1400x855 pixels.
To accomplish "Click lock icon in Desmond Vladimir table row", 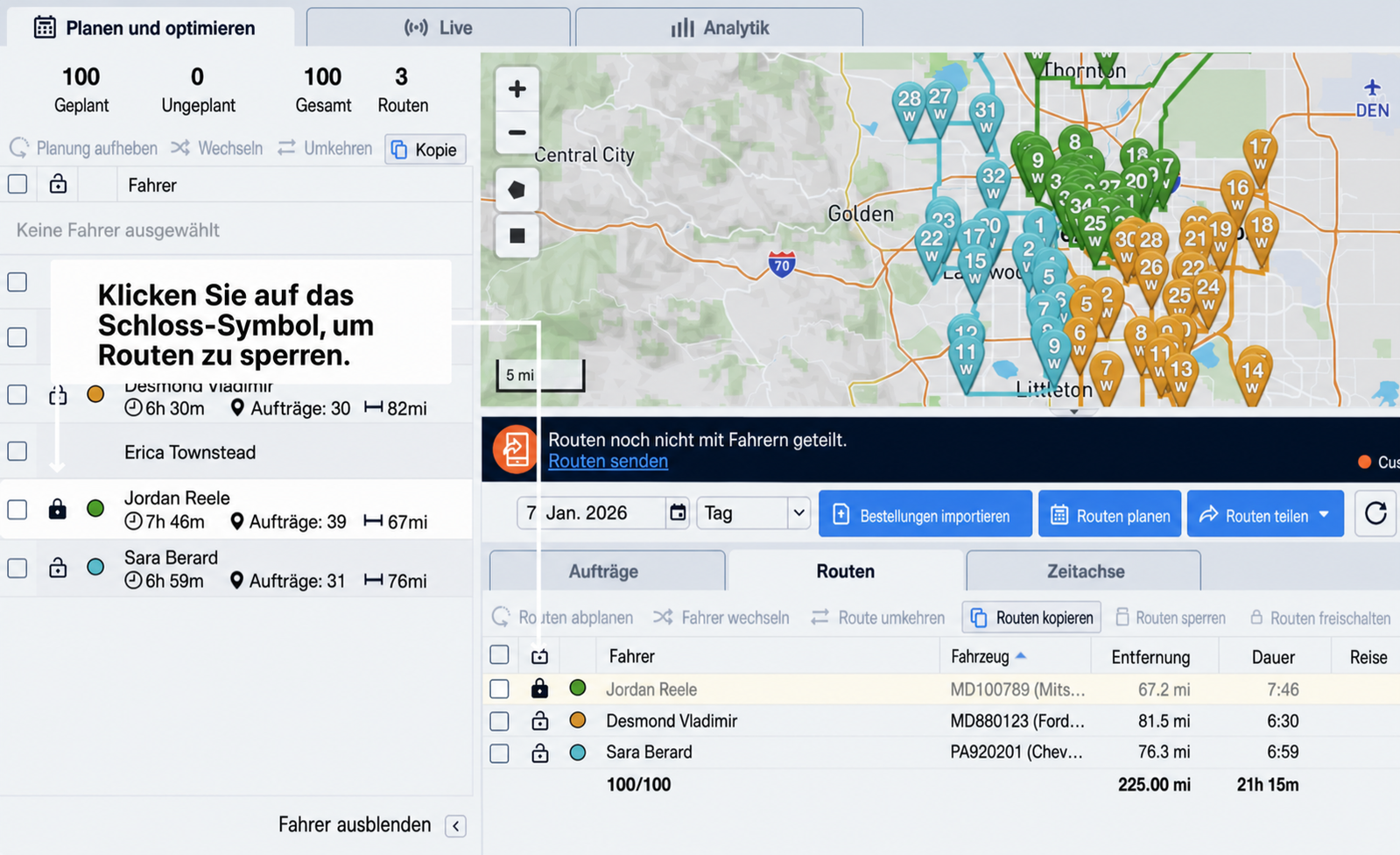I will click(540, 721).
